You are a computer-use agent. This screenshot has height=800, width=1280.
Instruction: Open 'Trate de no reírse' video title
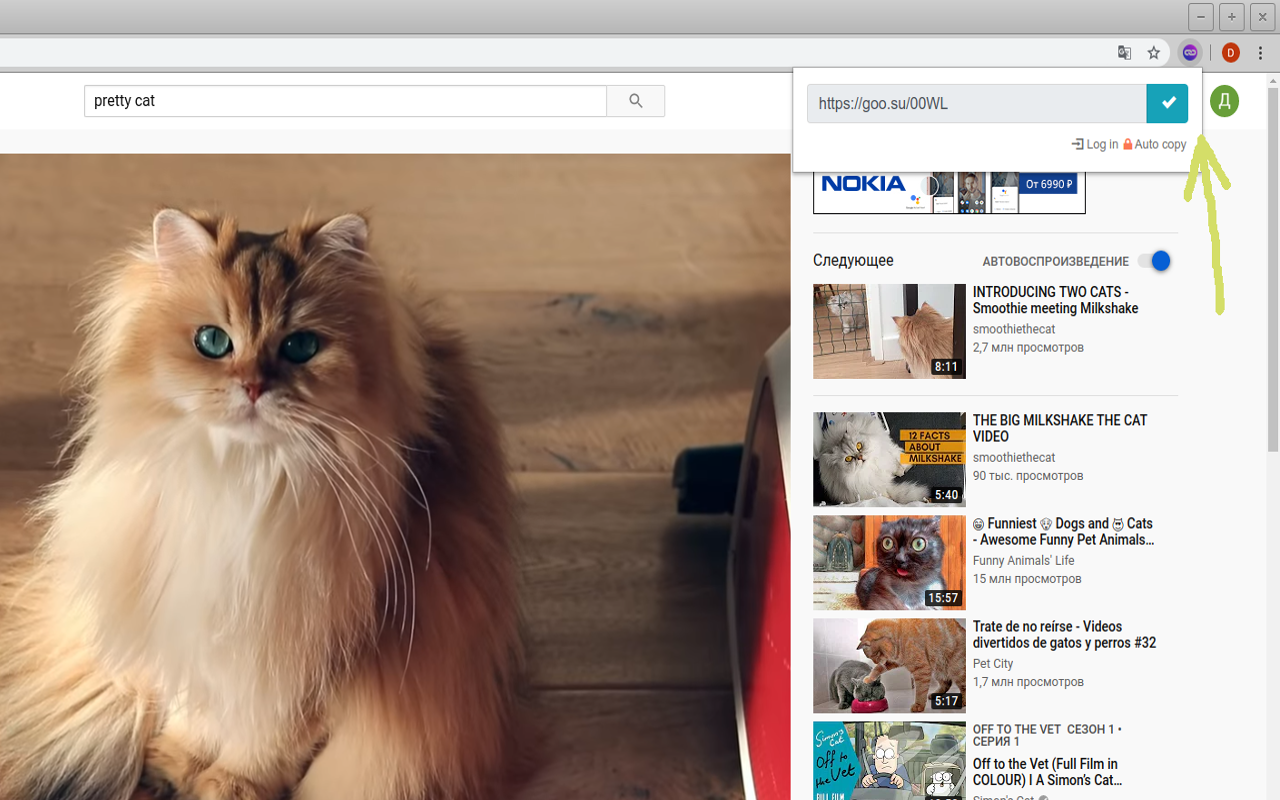[x=1064, y=634]
